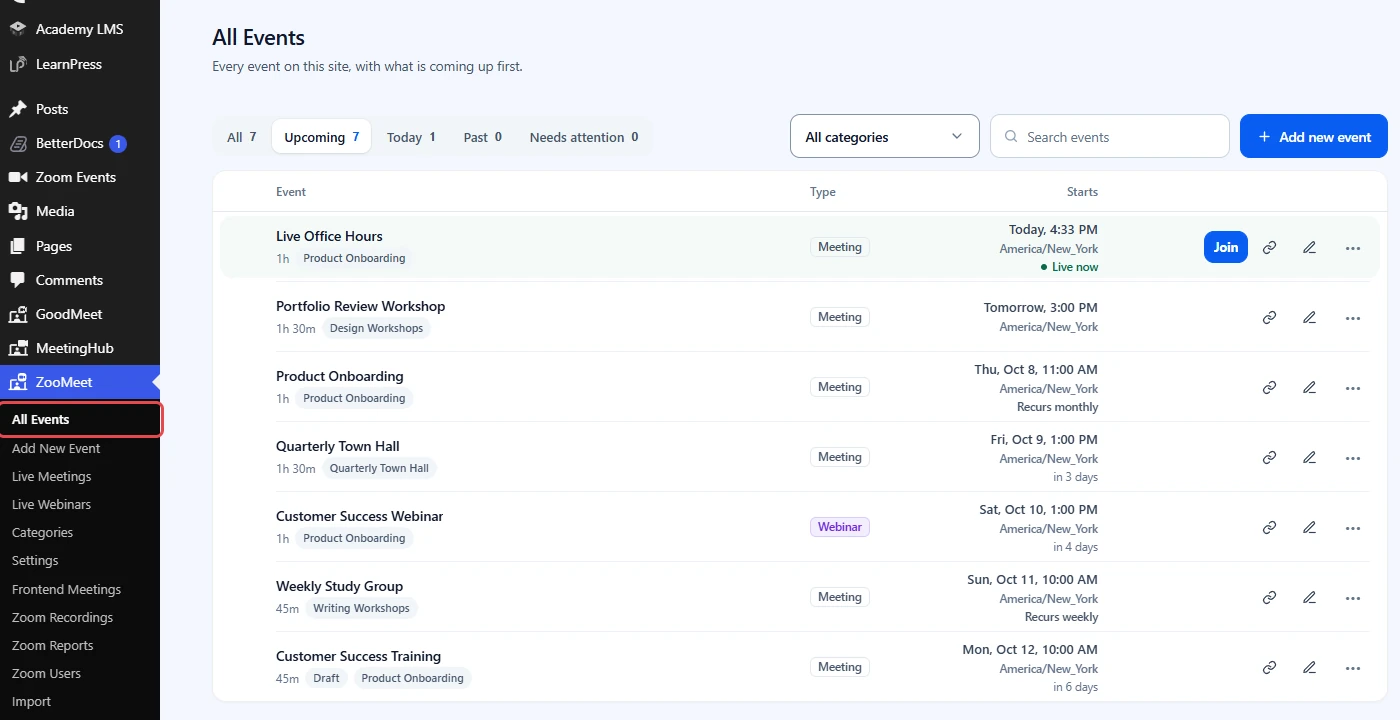Click the Zoom Events camera icon in sidebar
The width and height of the screenshot is (1400, 720).
point(18,177)
